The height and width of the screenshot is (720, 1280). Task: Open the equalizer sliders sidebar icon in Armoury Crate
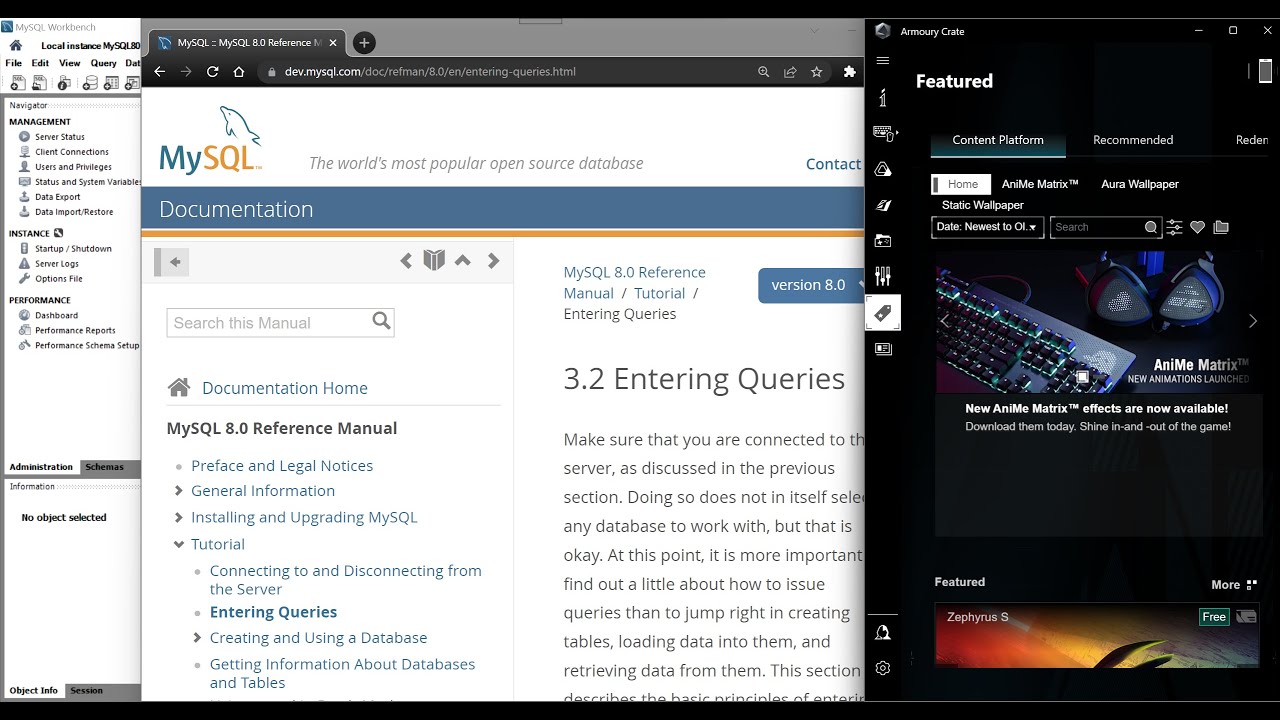point(883,277)
